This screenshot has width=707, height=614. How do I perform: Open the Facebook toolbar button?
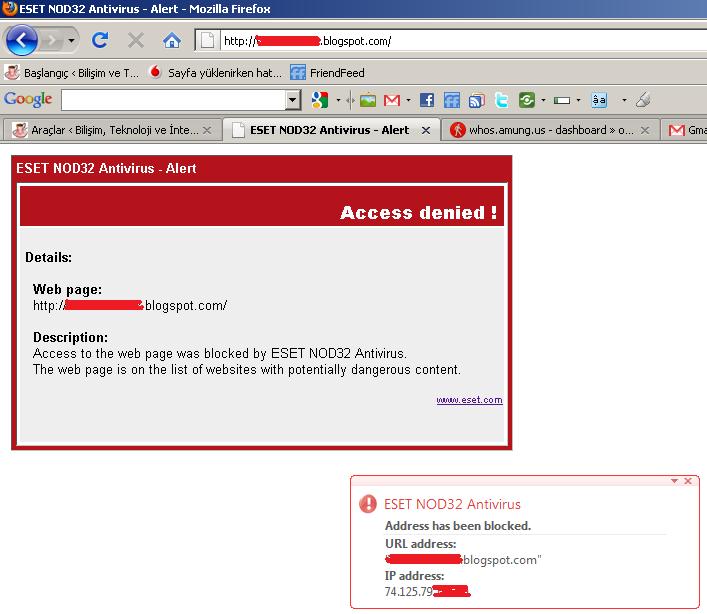[x=427, y=100]
